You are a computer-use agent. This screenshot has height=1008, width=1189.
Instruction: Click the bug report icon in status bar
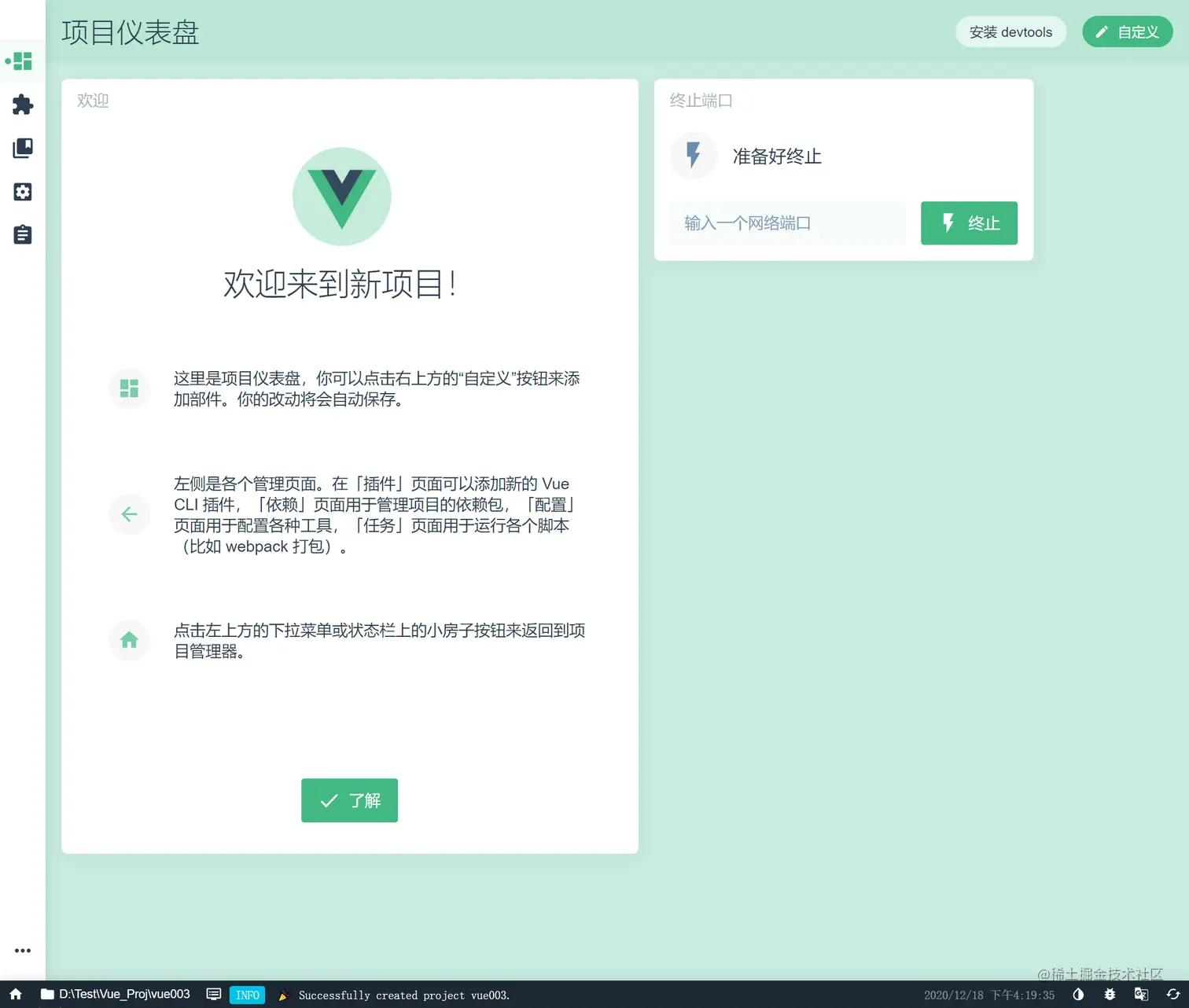[x=1110, y=995]
